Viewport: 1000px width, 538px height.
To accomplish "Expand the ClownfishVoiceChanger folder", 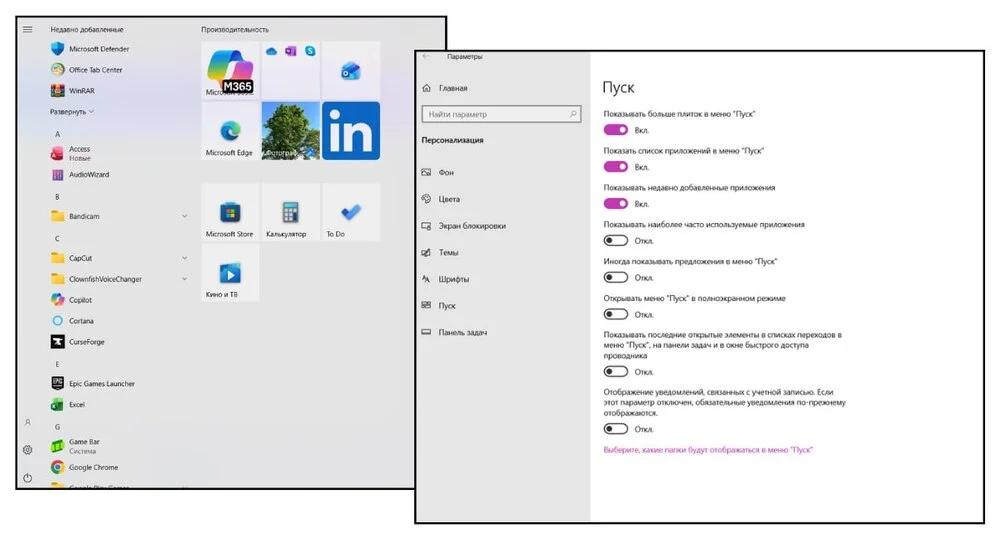I will pos(184,279).
